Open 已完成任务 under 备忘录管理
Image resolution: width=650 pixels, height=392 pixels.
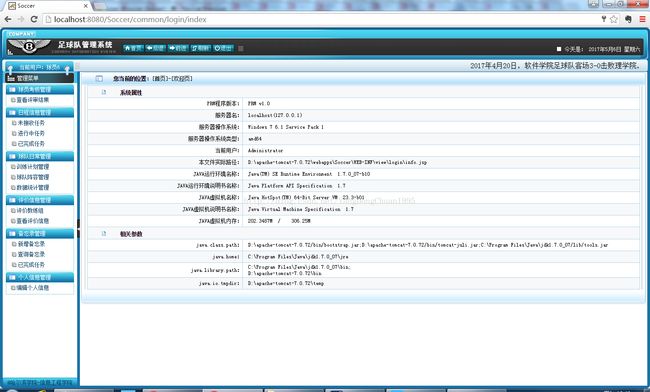tap(31, 264)
